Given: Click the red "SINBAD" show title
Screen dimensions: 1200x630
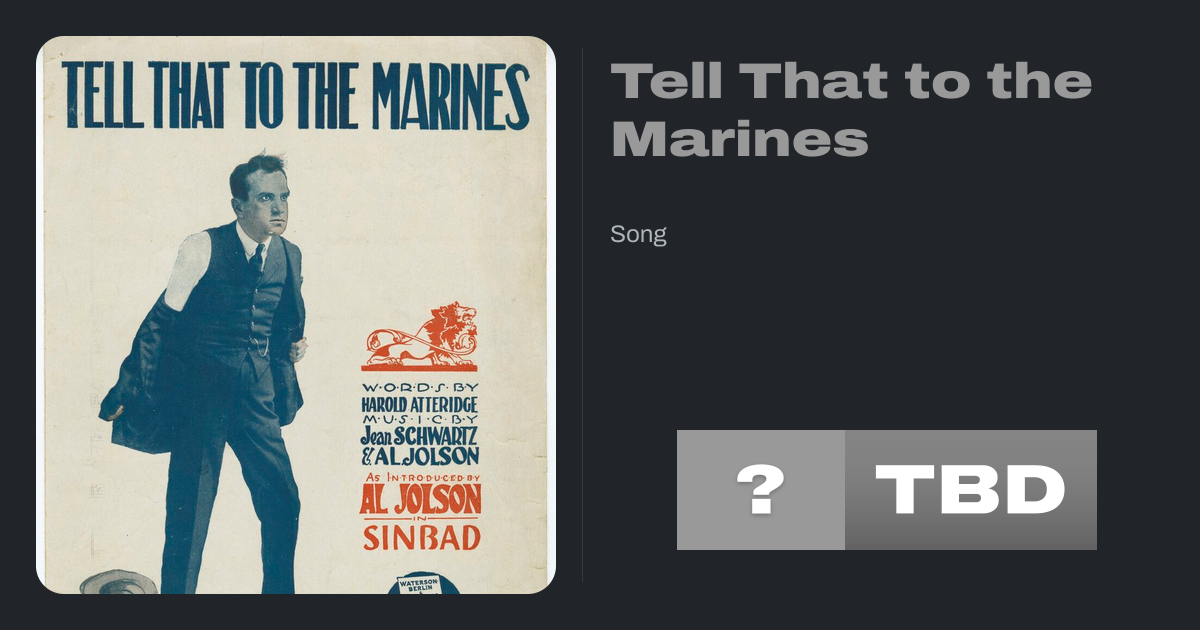Looking at the screenshot, I should coord(421,538).
